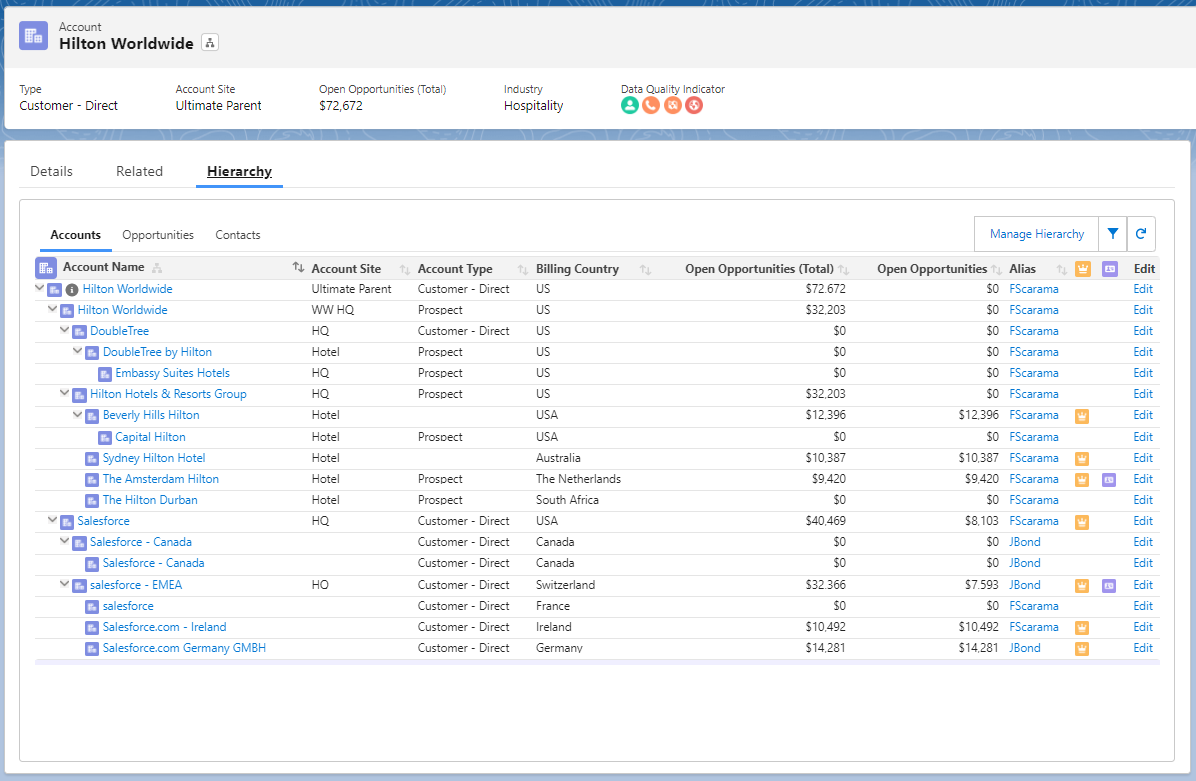Collapse the Salesforce tree node

[x=51, y=520]
